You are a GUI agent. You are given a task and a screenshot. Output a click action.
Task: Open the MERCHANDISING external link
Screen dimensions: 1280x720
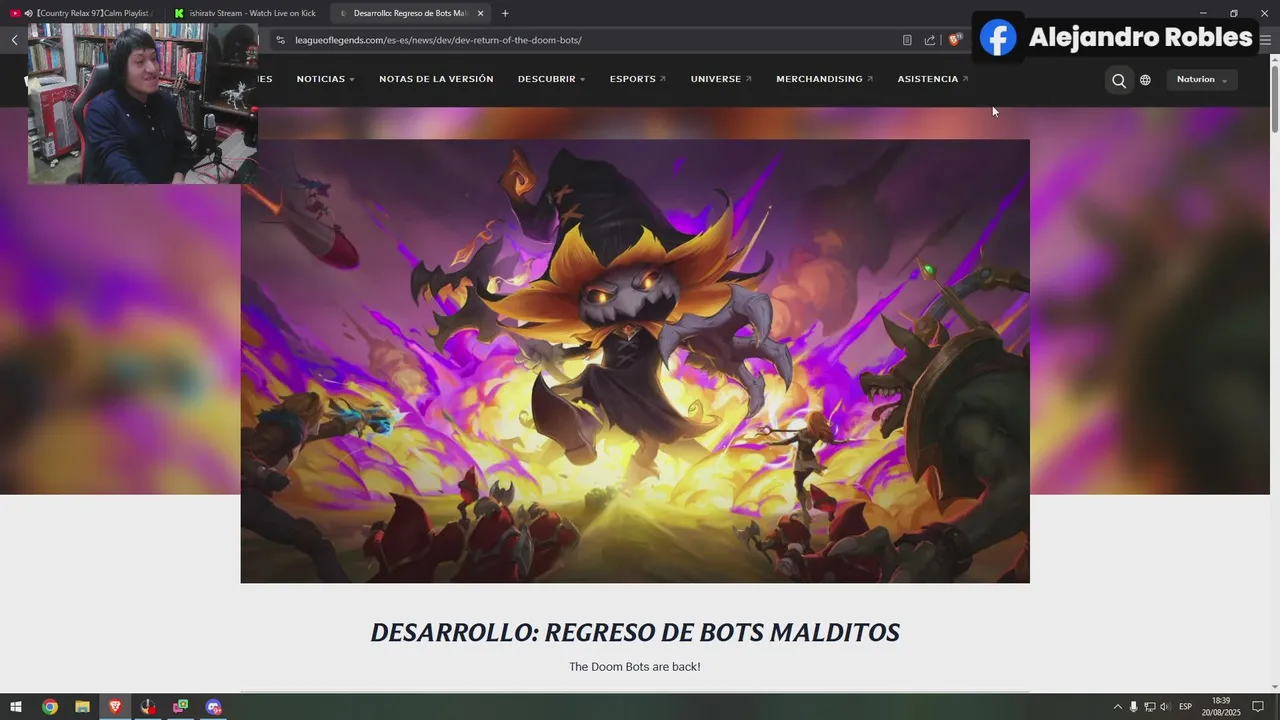pos(825,79)
